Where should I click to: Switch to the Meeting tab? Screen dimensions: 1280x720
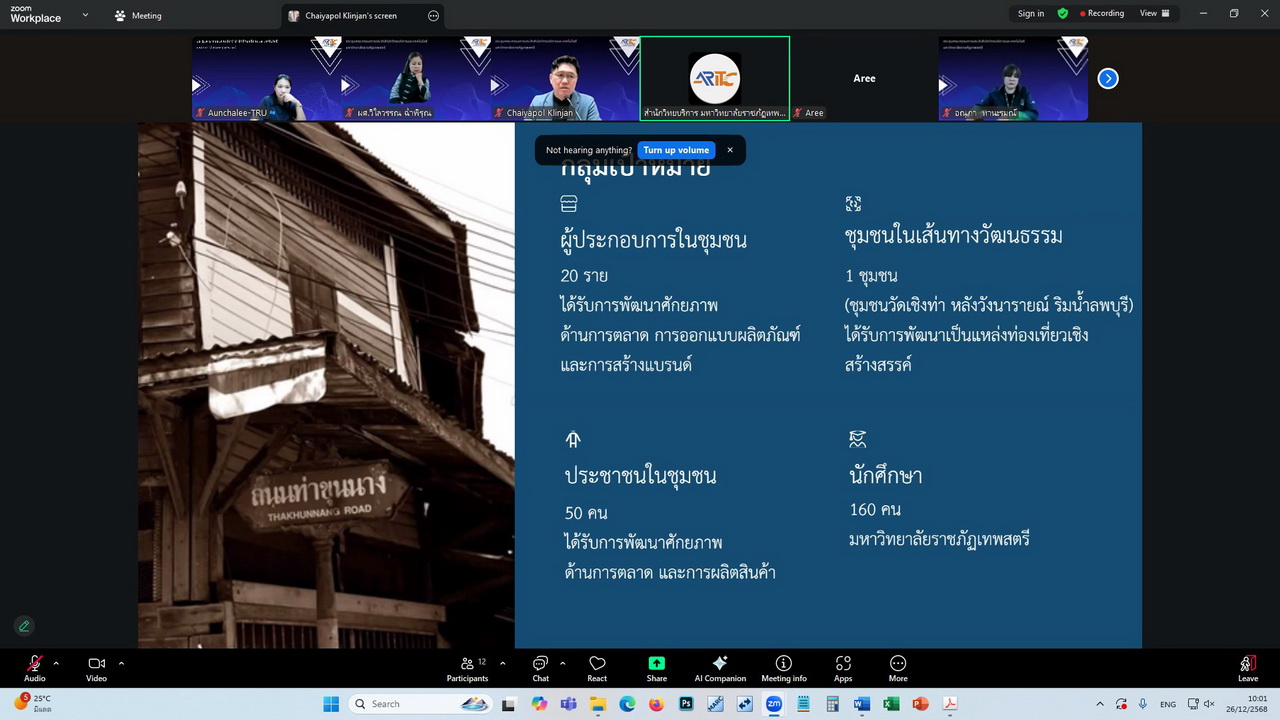coord(138,16)
